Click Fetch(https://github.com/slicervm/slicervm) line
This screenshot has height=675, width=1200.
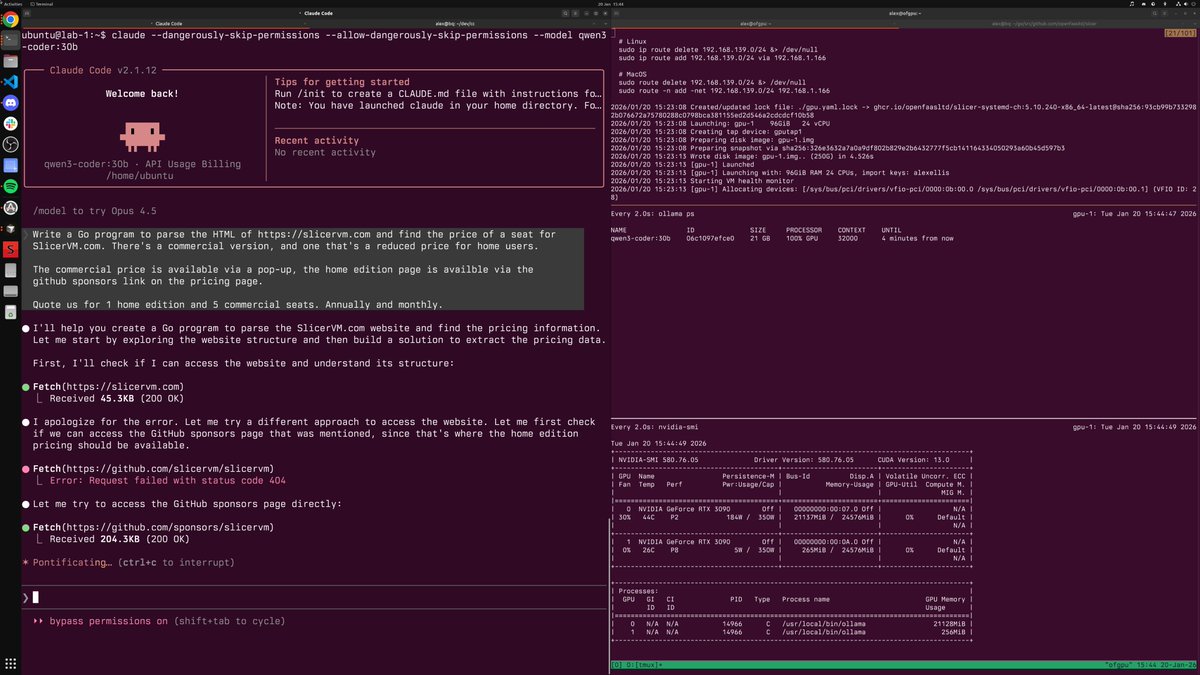tap(153, 468)
